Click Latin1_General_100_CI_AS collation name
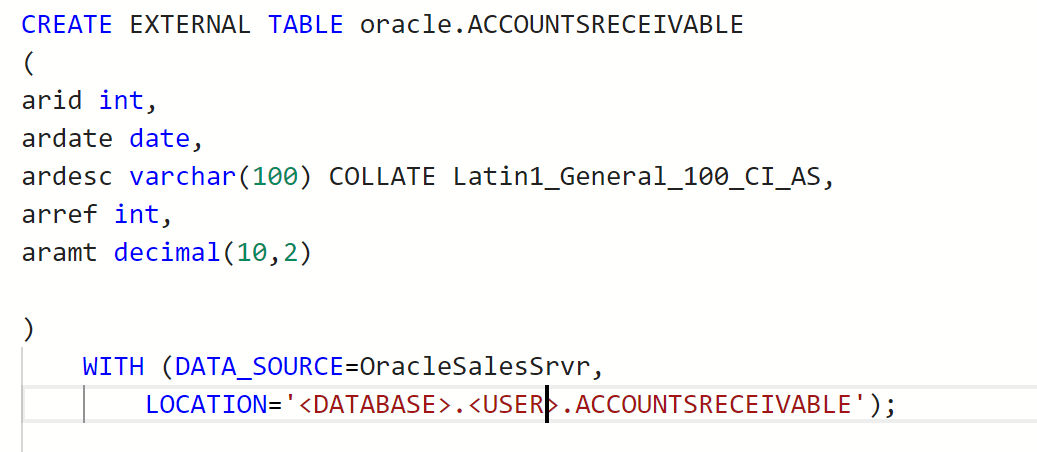Viewport: 1037px width, 452px height. 634,177
